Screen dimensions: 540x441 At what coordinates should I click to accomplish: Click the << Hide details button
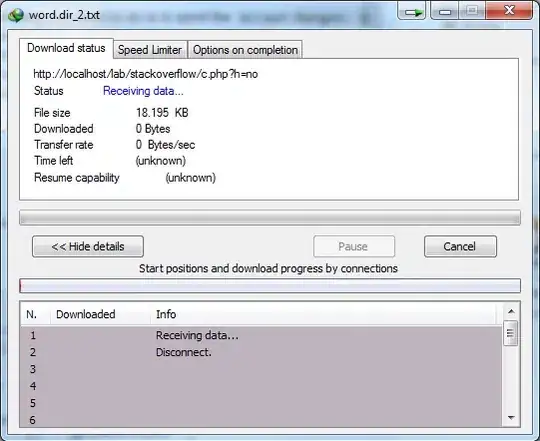88,246
